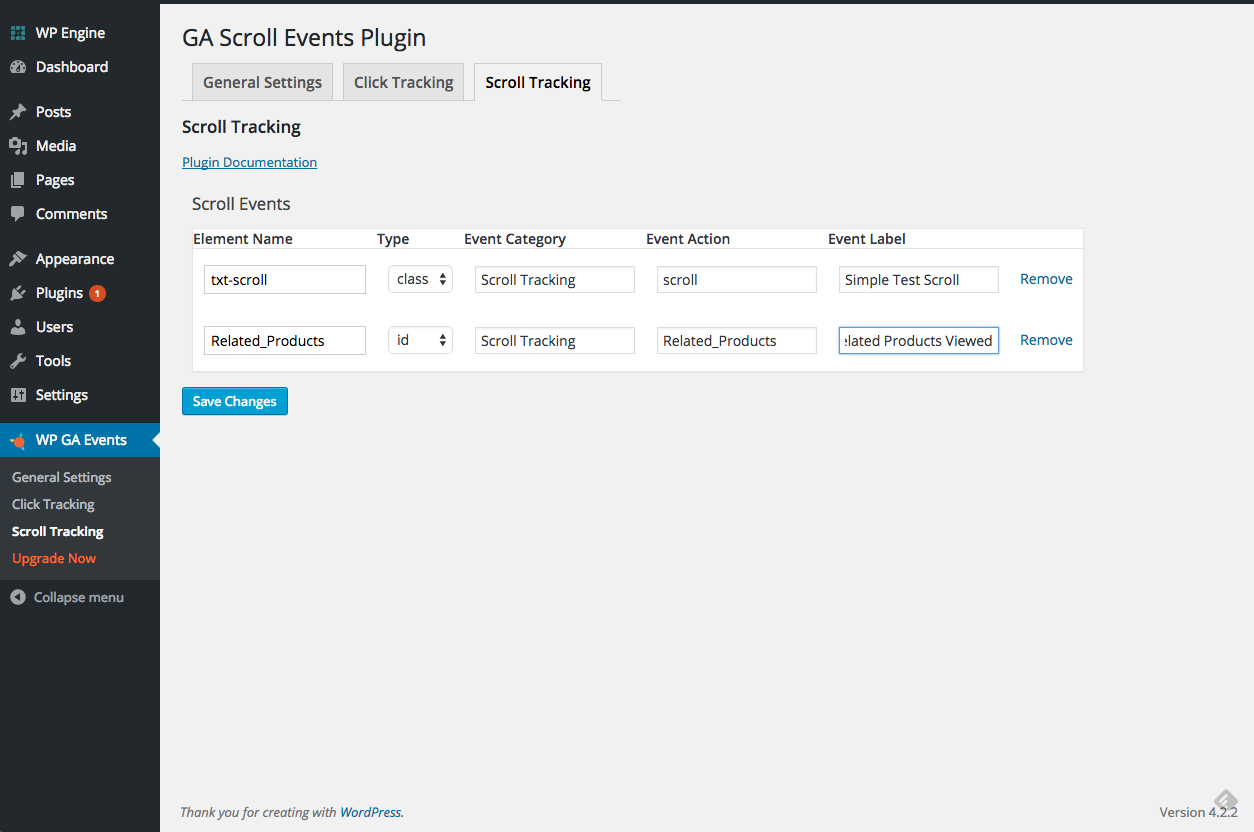Click the Upgrade Now sidebar link

tap(54, 558)
